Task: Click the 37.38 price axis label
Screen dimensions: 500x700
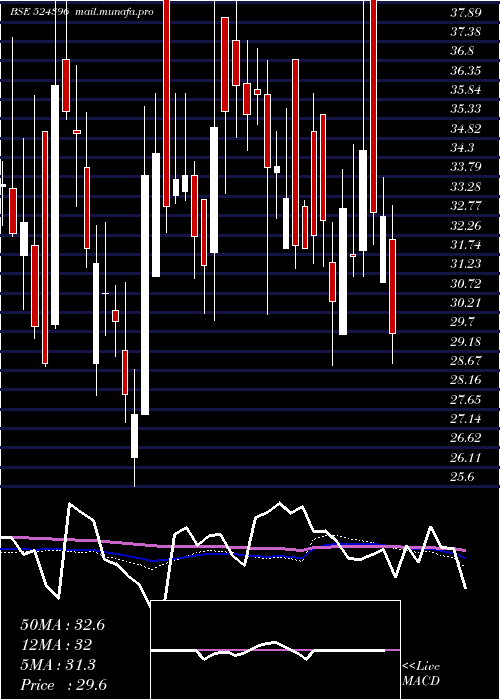Action: (466, 32)
